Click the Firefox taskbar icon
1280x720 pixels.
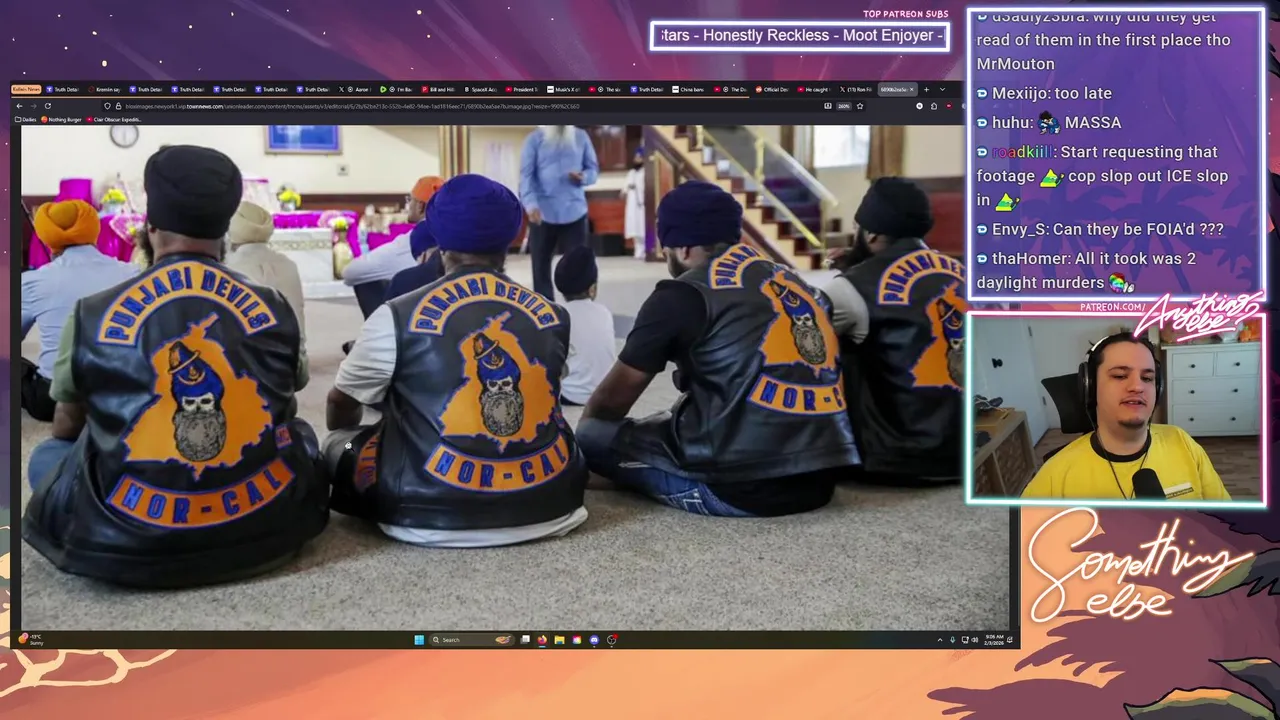coord(542,640)
